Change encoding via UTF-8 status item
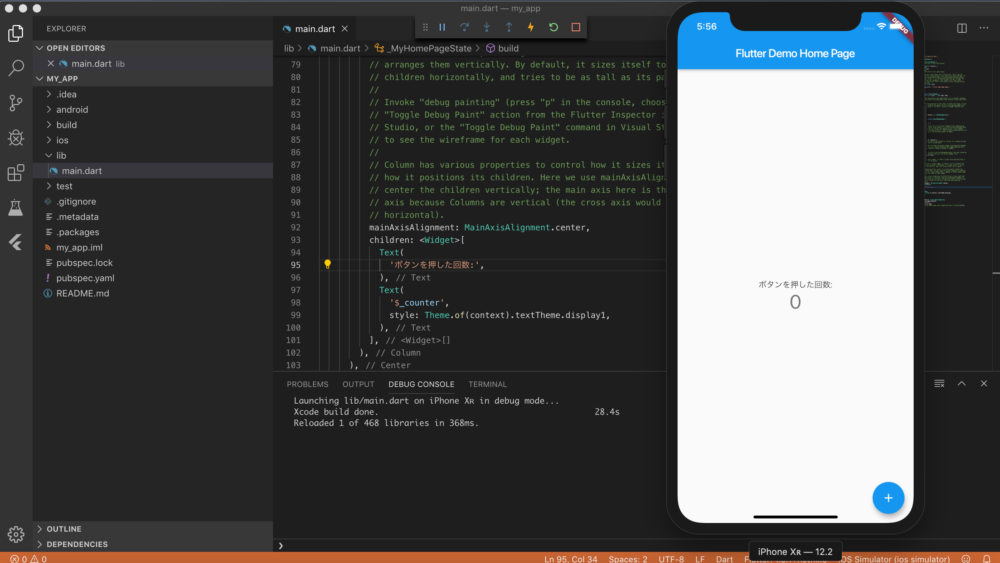This screenshot has height=563, width=1000. click(x=671, y=559)
